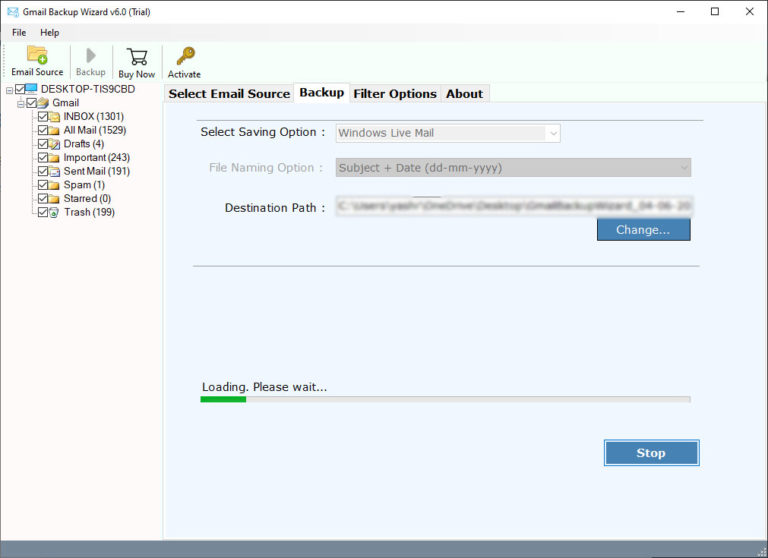Click the Destination Path text field
Viewport: 768px width, 558px height.
click(513, 207)
